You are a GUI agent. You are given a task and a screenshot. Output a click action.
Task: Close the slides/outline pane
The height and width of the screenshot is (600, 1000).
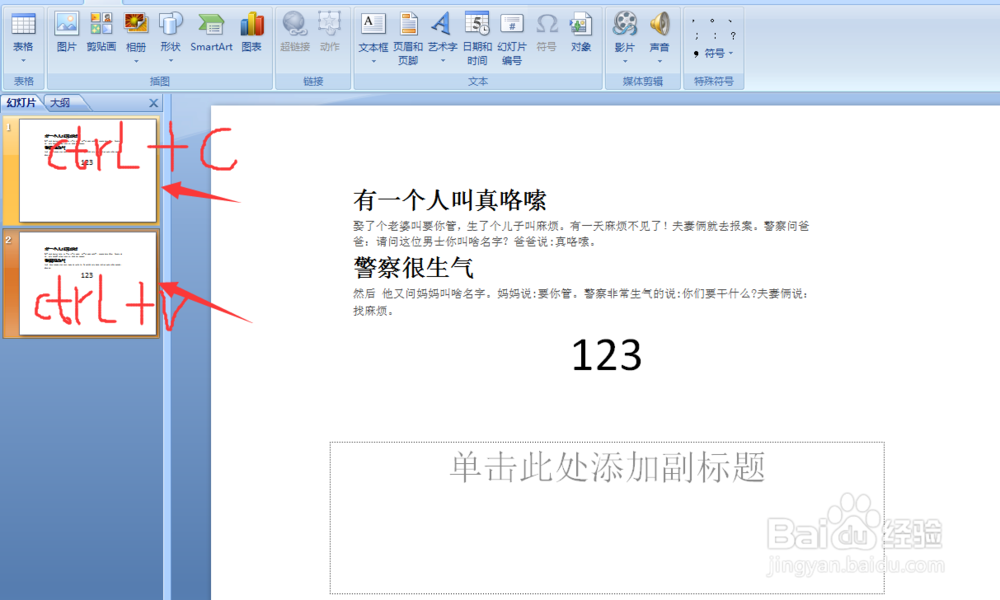point(154,103)
